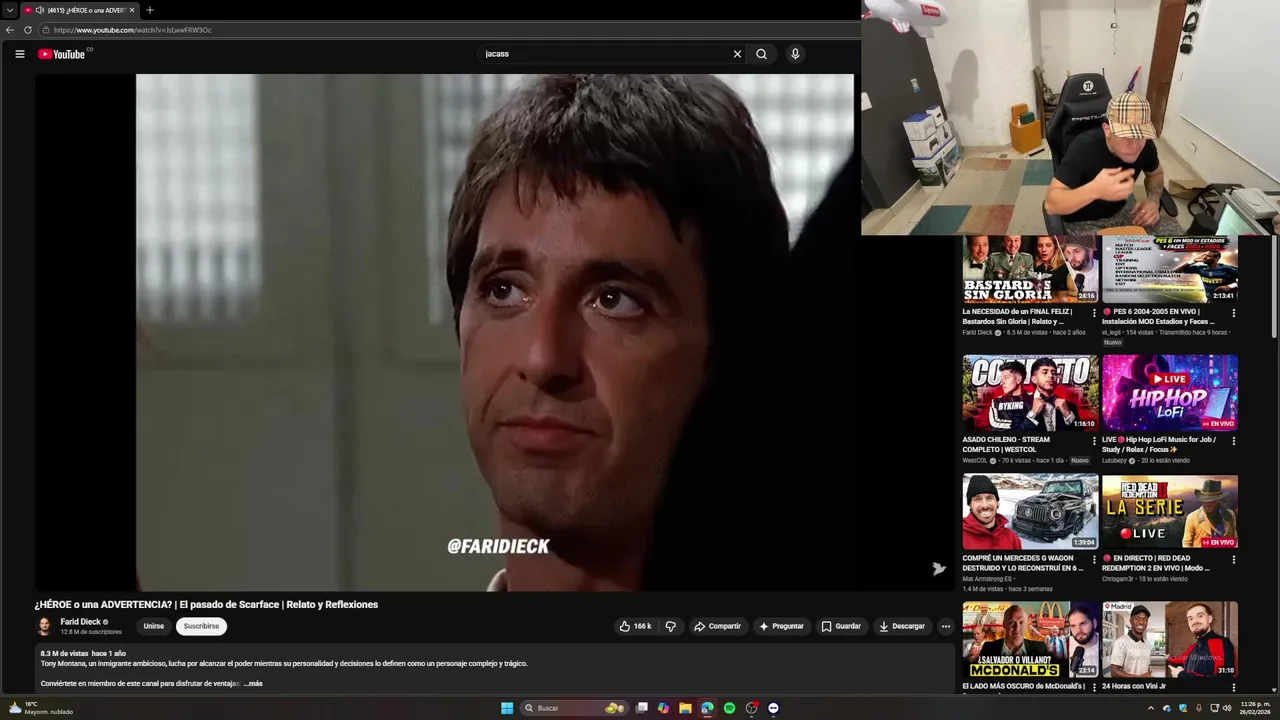
Task: Open options menu for the McDonald's video
Action: point(1094,688)
